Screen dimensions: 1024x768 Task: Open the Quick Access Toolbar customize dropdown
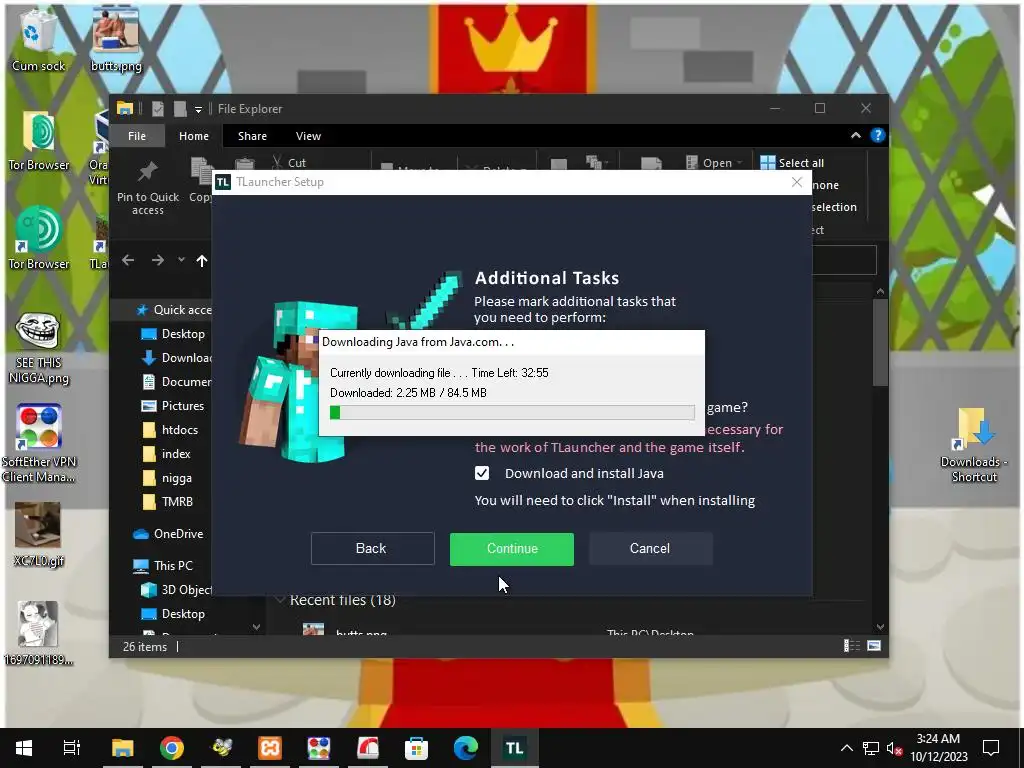(x=198, y=110)
